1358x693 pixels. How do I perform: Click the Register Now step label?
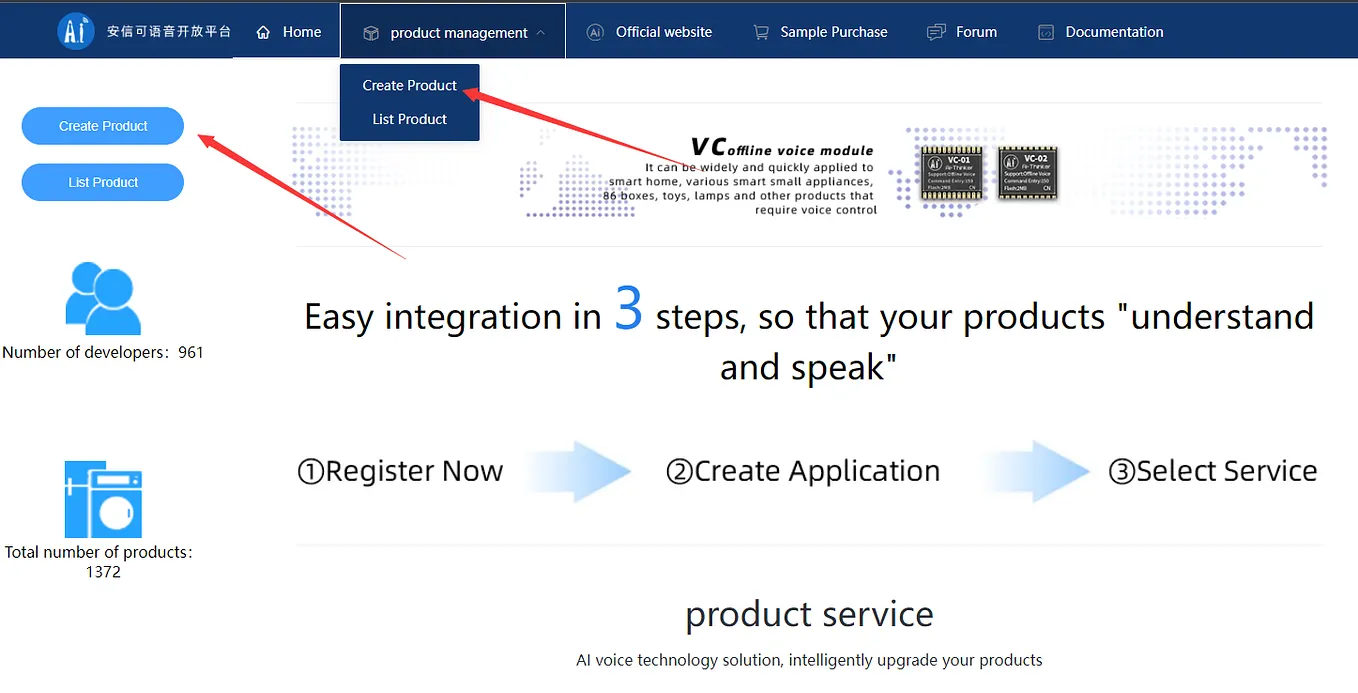pyautogui.click(x=400, y=470)
